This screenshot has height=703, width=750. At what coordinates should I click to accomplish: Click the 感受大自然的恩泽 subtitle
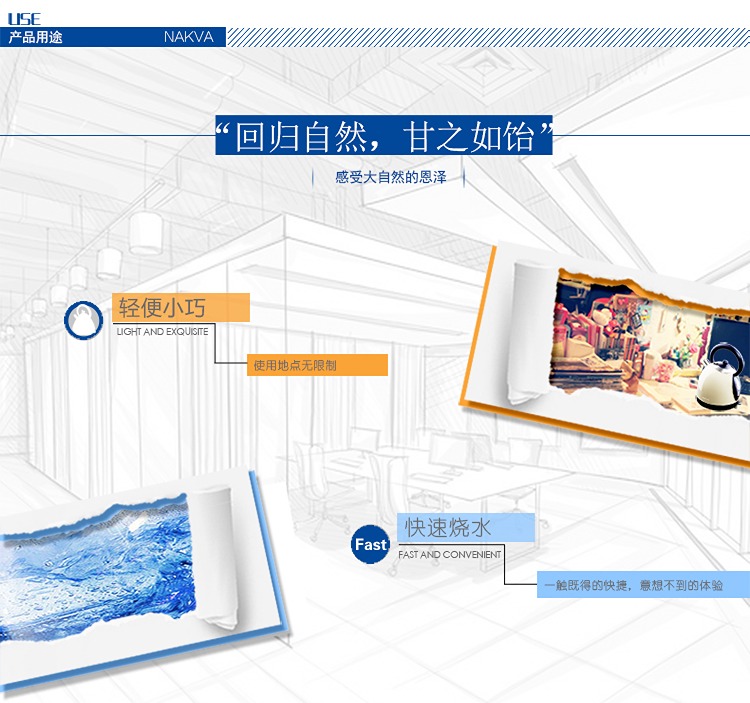[390, 177]
